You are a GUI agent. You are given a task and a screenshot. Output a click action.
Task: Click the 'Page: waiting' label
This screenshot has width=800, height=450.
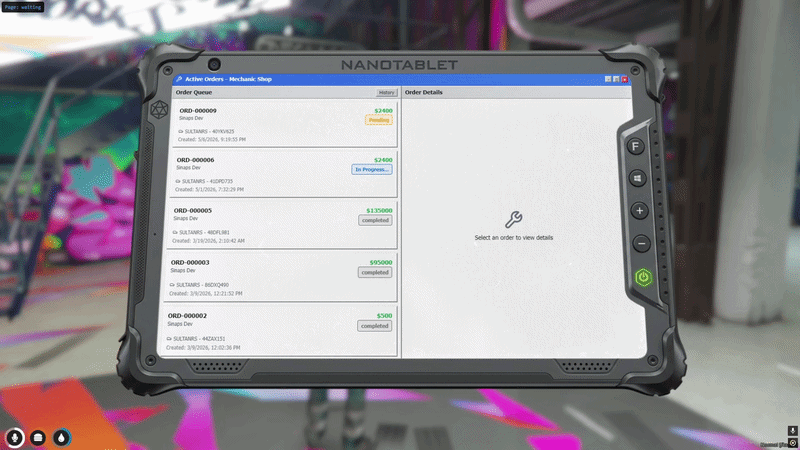[23, 7]
